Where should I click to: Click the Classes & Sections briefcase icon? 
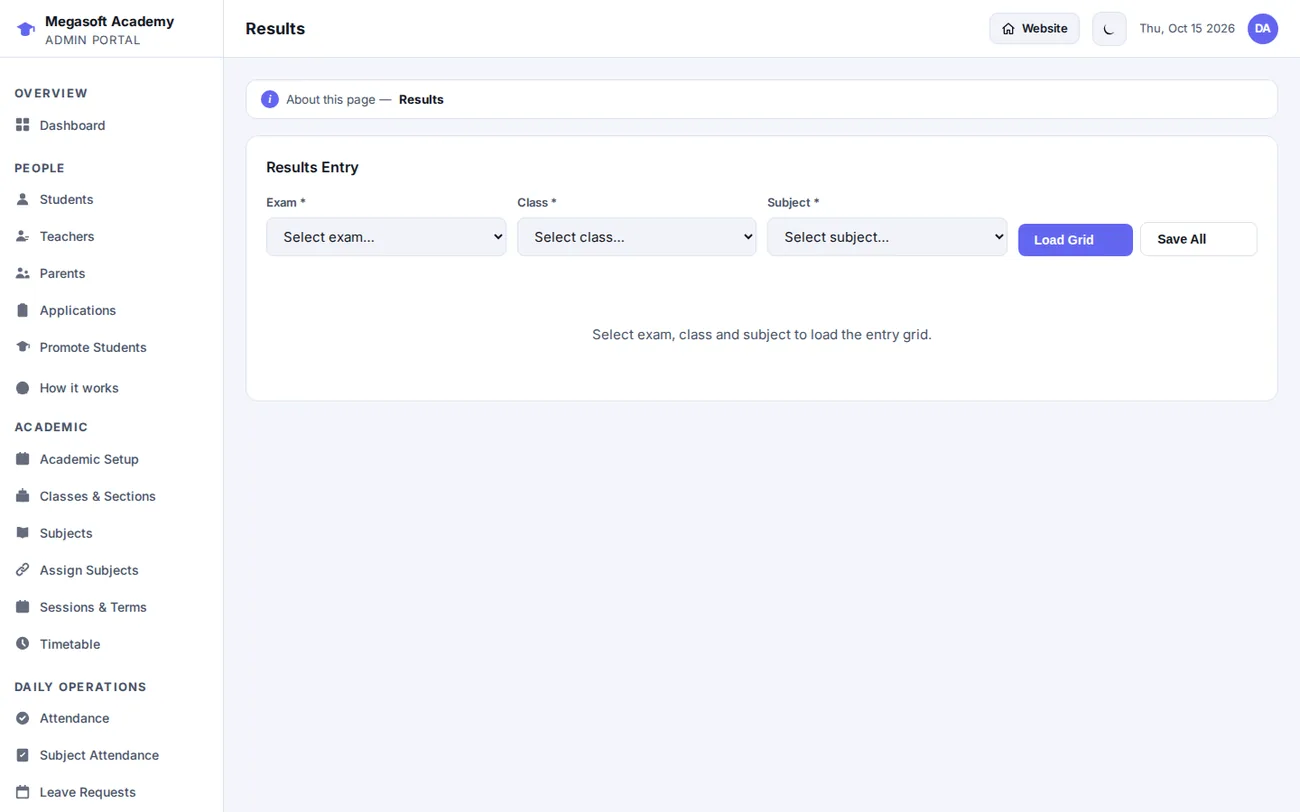point(22,496)
